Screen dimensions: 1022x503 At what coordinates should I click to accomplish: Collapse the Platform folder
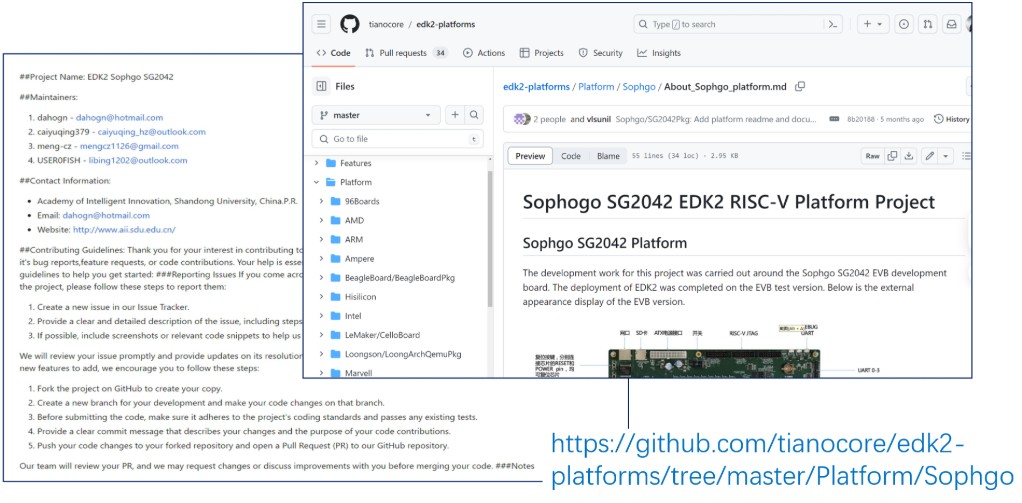[317, 182]
